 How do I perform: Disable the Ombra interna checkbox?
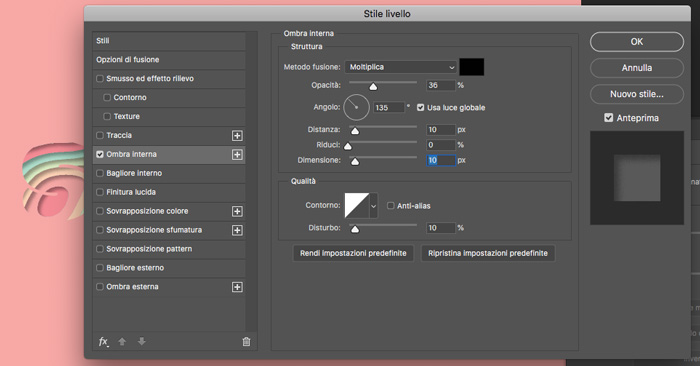(x=100, y=154)
